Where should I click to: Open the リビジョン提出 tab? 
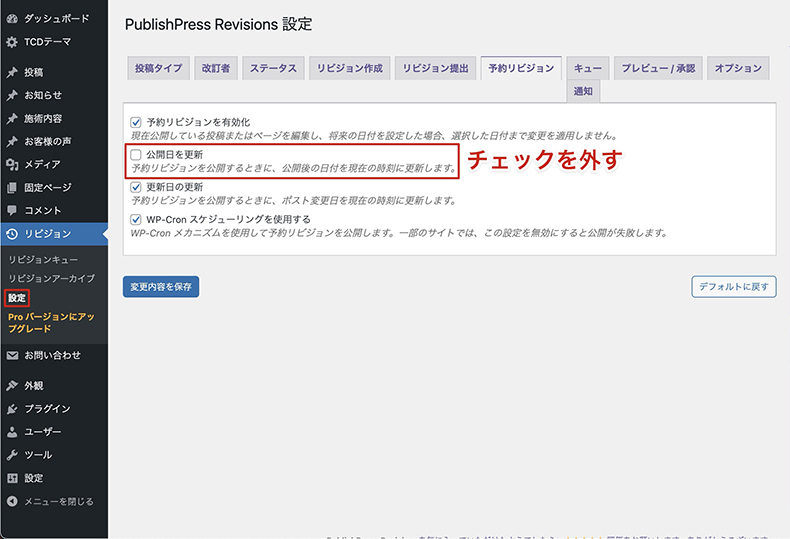tap(435, 68)
